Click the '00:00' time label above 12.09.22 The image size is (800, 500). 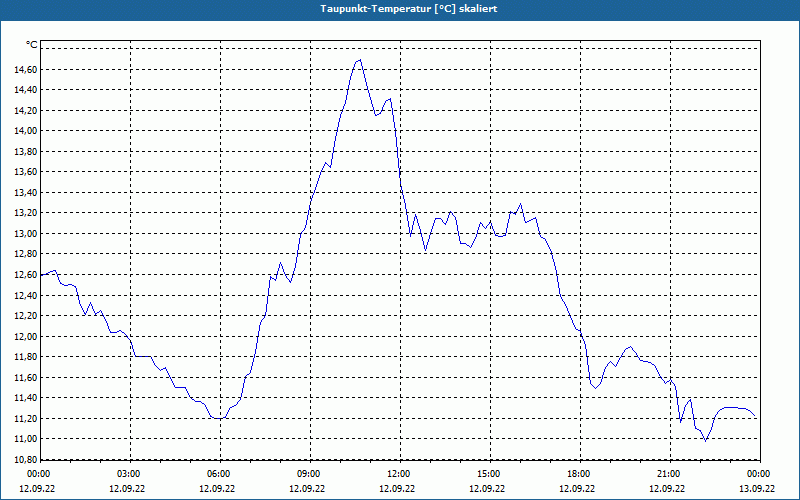point(37,474)
